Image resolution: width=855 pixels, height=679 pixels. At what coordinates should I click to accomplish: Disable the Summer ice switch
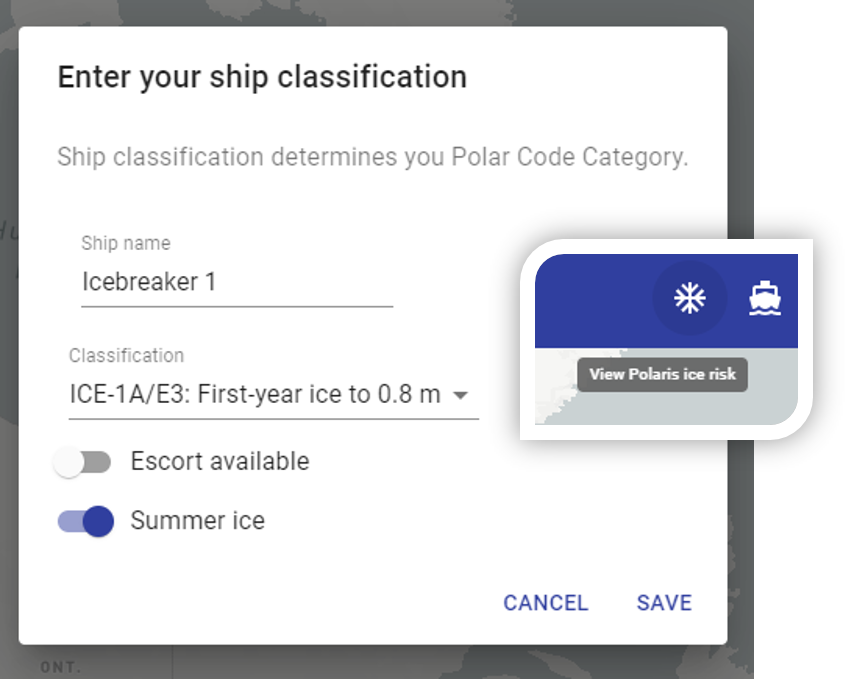coord(84,521)
